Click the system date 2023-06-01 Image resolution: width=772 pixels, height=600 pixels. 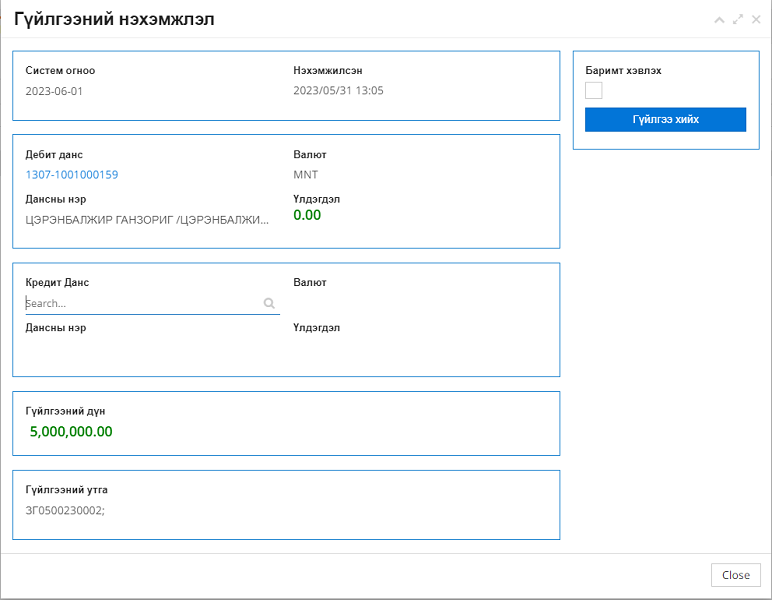54,91
